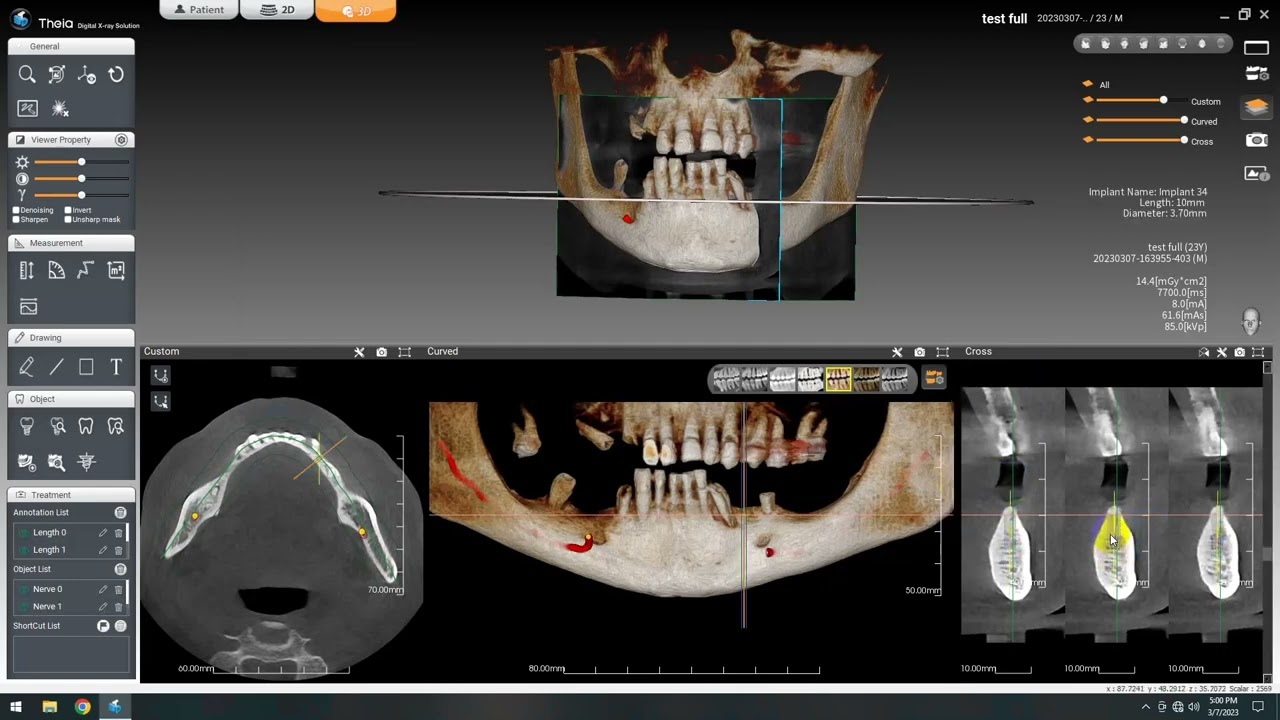The height and width of the screenshot is (720, 1280).
Task: Enable the Invert checkbox
Action: (68, 211)
